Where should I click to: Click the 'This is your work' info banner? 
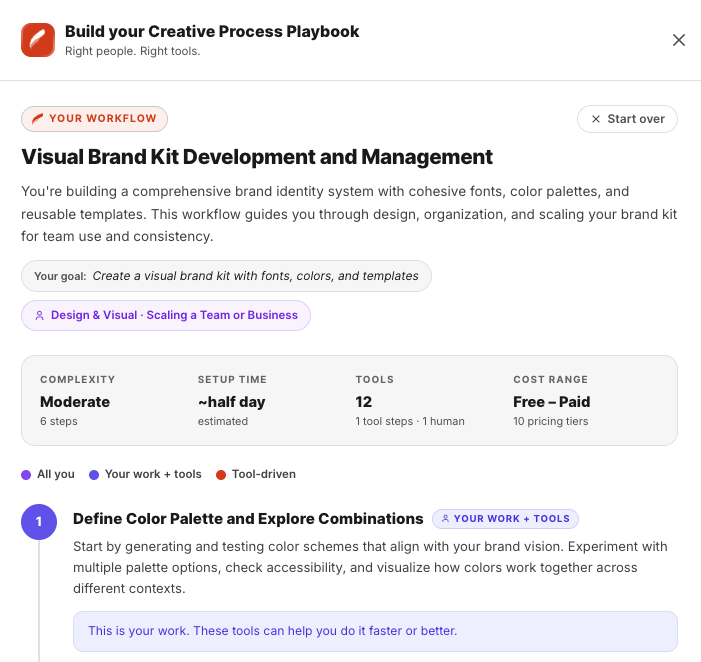(x=375, y=631)
